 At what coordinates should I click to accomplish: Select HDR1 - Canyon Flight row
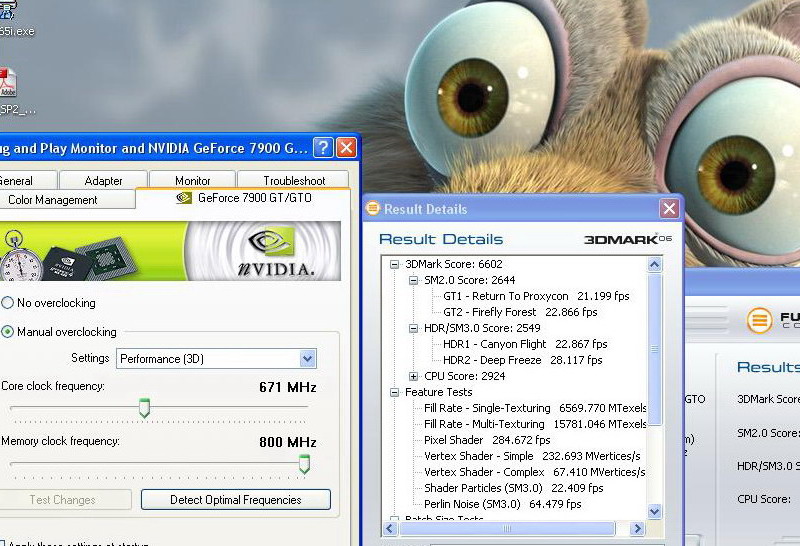coord(525,344)
